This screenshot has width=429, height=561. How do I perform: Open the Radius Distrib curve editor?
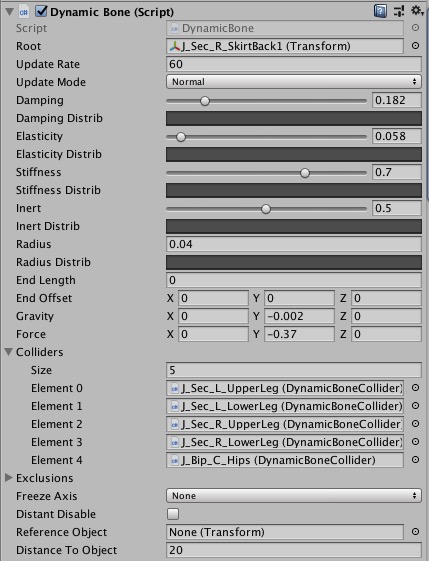(294, 262)
